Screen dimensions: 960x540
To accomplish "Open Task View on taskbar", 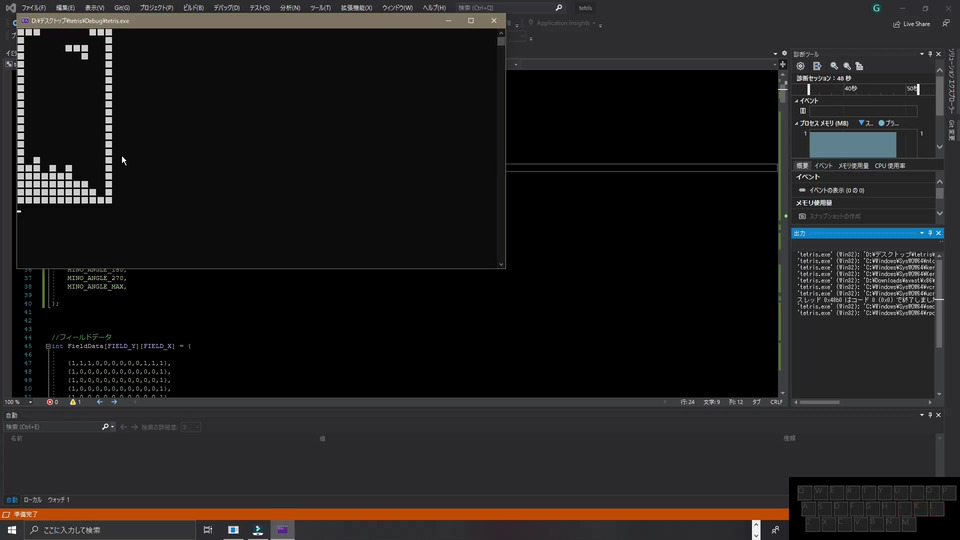I will (208, 530).
